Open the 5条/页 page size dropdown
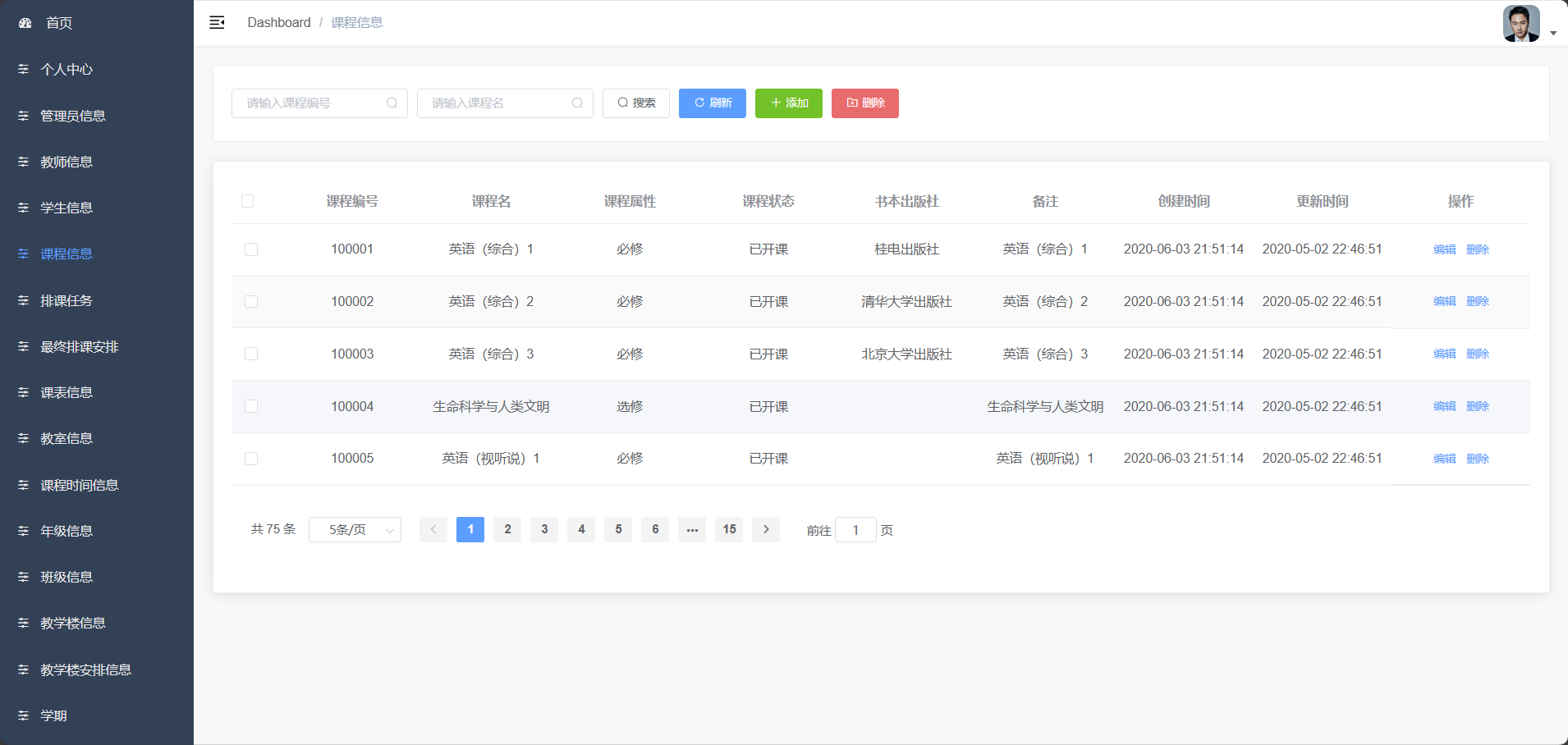Screen dimensions: 1568x745 click(x=354, y=529)
